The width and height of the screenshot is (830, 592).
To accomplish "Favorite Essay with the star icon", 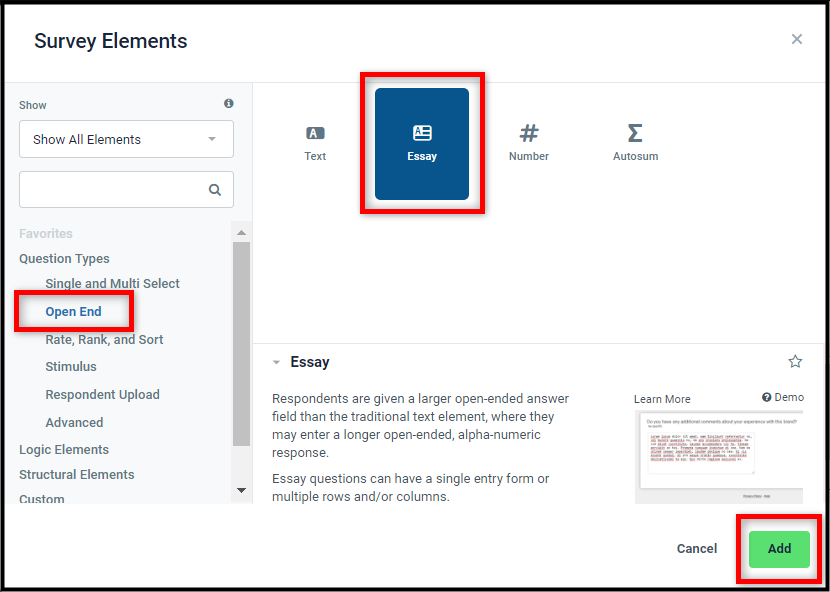I will [795, 362].
